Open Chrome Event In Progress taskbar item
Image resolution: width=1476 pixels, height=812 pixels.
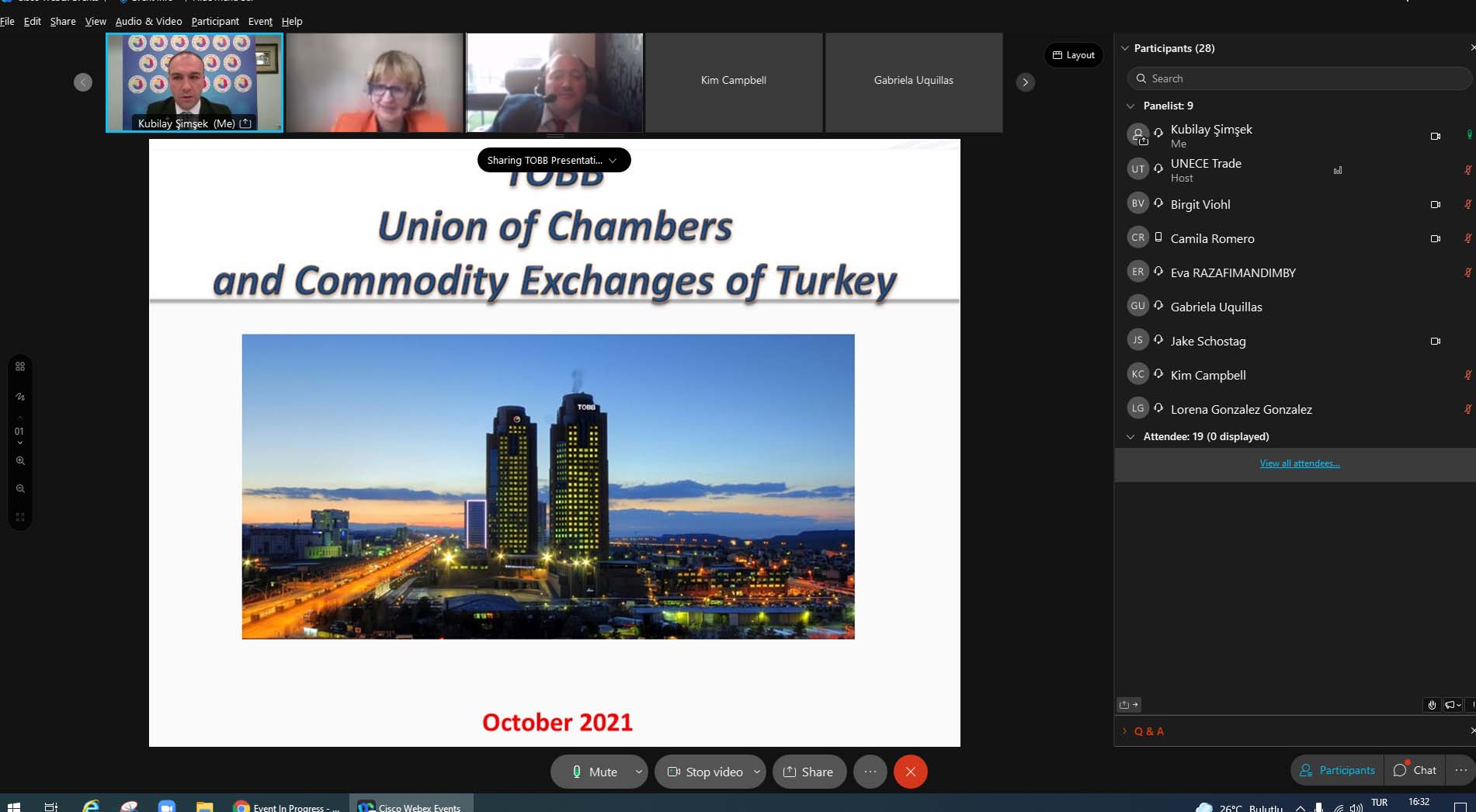coord(287,804)
